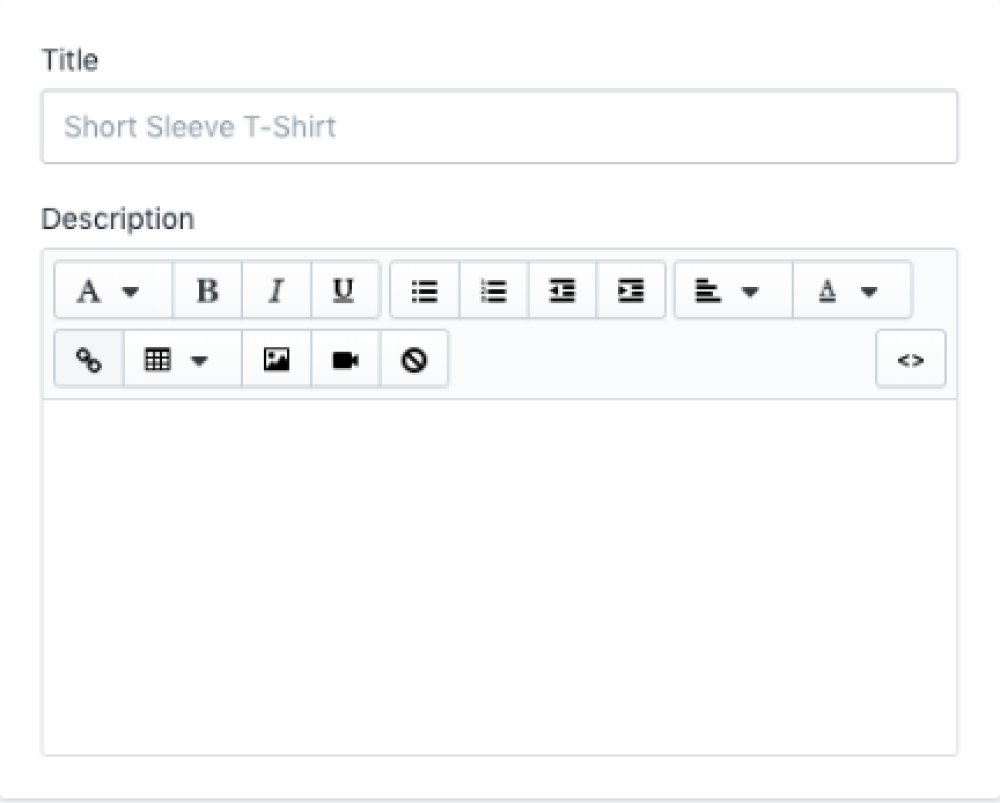Toggle italic formatting
Viewport: 1000px width, 803px height.
click(276, 290)
